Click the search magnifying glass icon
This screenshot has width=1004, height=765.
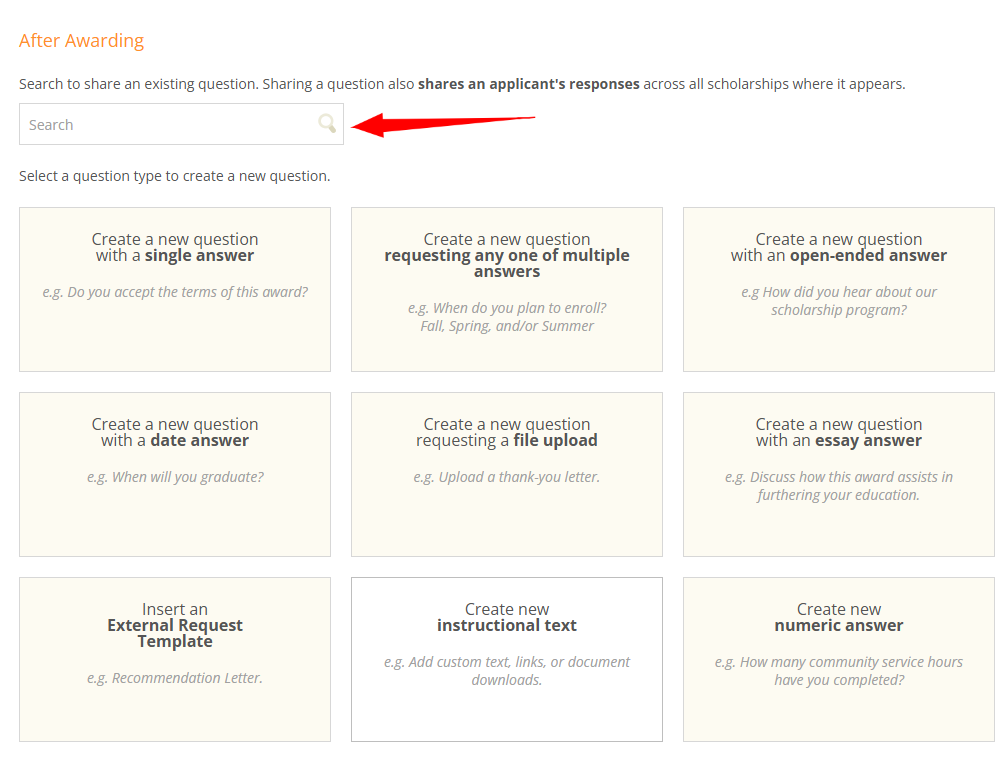pyautogui.click(x=327, y=123)
